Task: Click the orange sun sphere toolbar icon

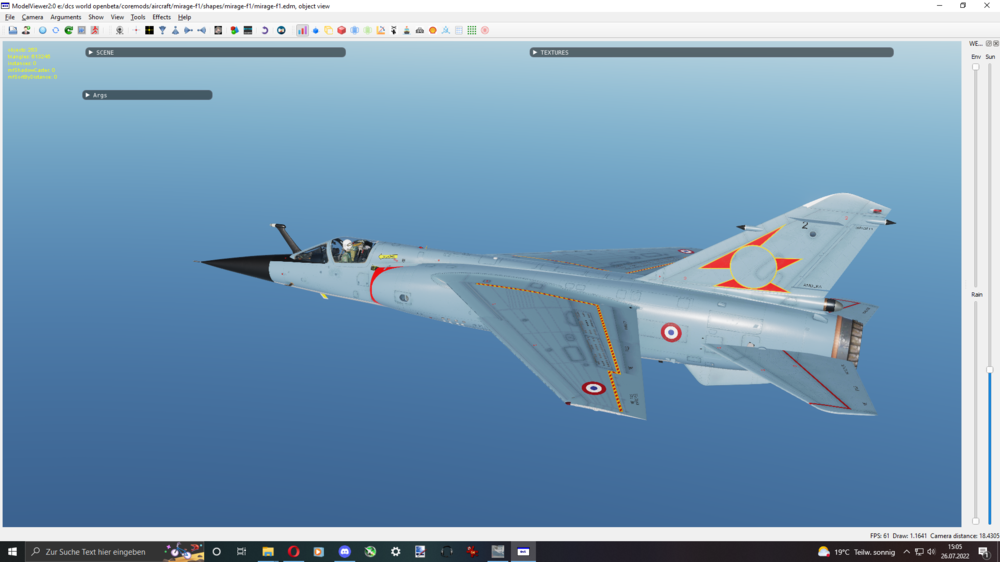Action: click(433, 30)
